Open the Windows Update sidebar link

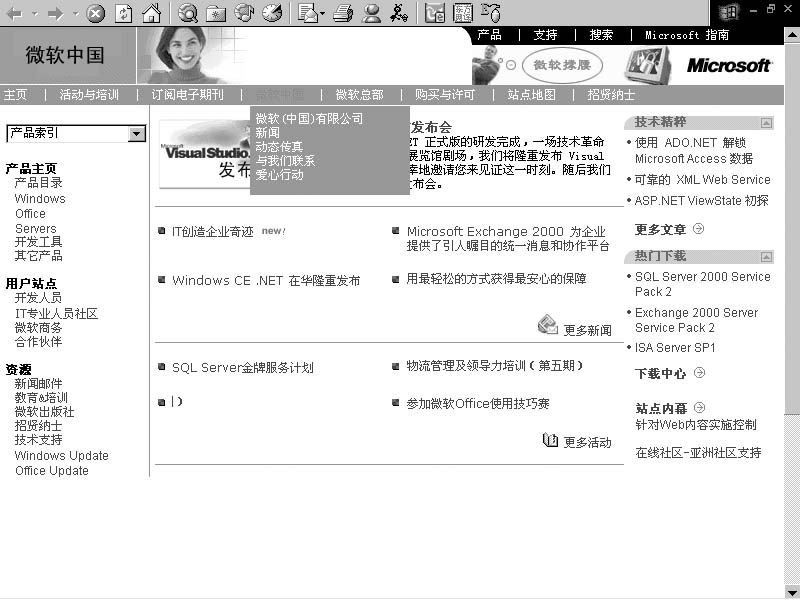coord(62,456)
